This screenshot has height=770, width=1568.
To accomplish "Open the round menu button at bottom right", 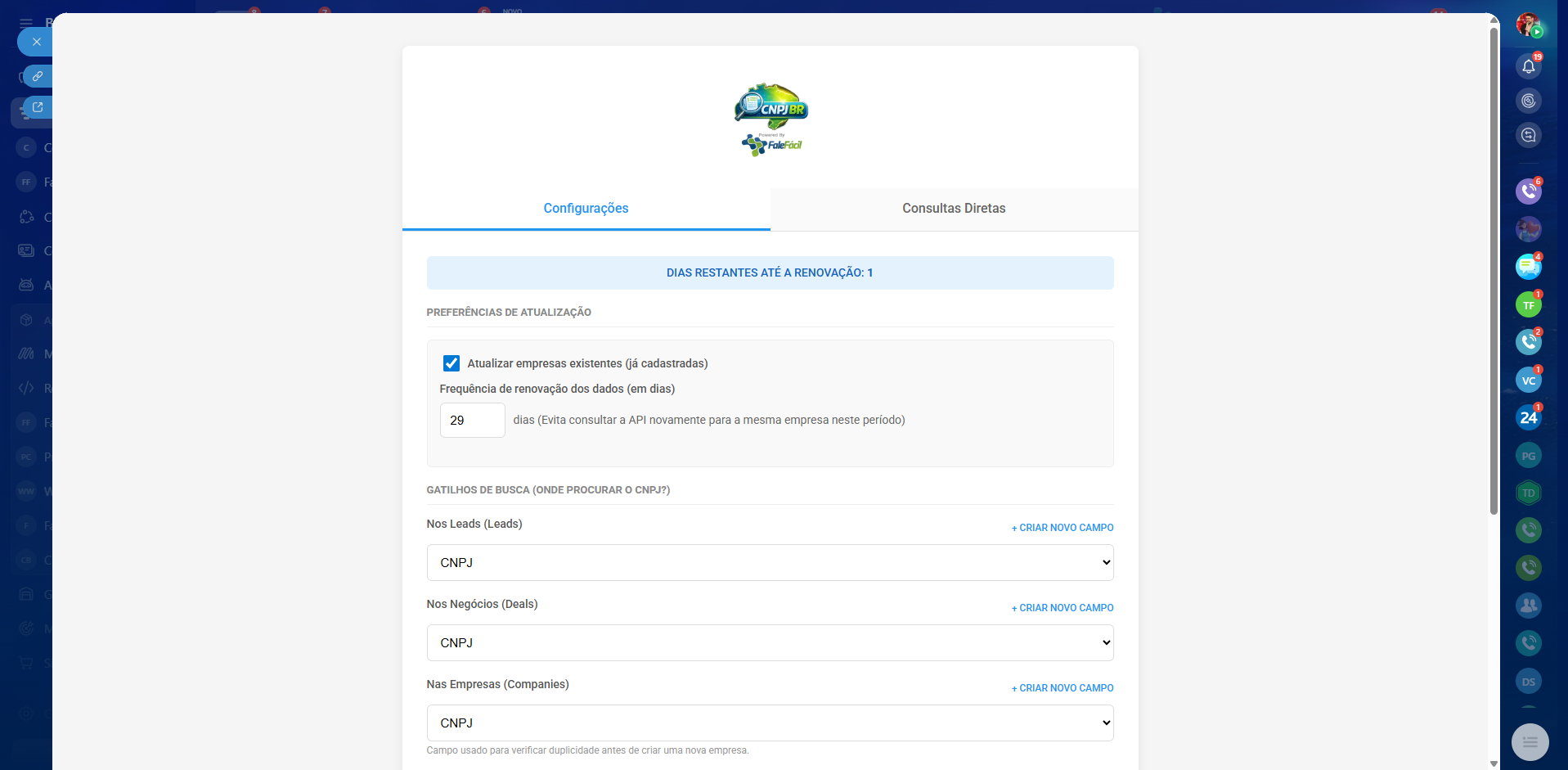I will pyautogui.click(x=1530, y=742).
